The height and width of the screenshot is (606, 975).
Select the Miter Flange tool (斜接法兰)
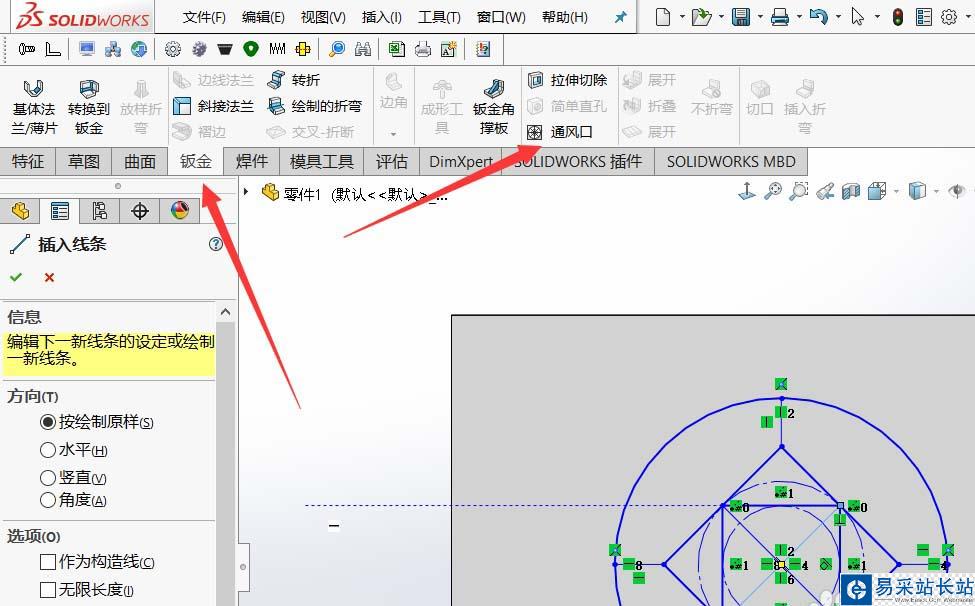tap(213, 106)
